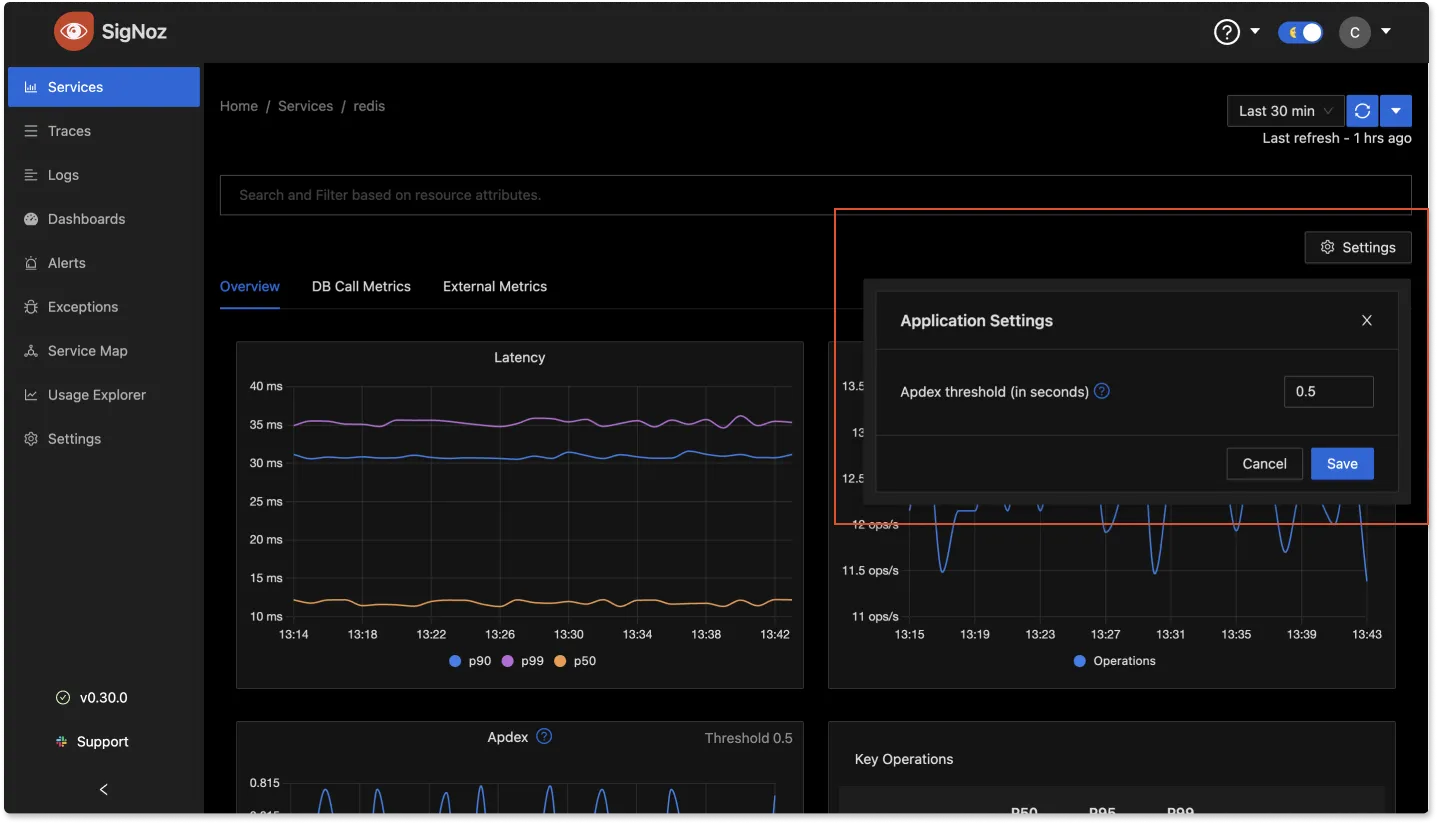Open the user avatar C

(1354, 32)
